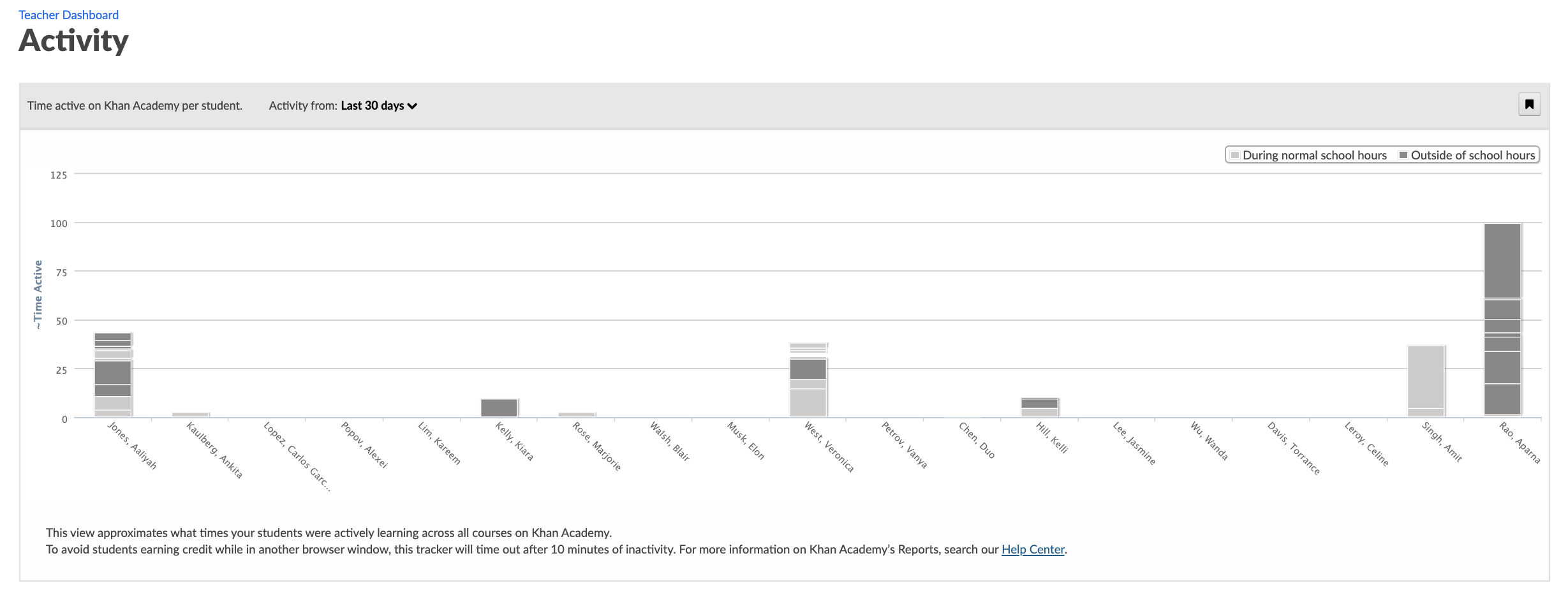
Task: Click the Musk, Elon axis label
Action: click(745, 441)
